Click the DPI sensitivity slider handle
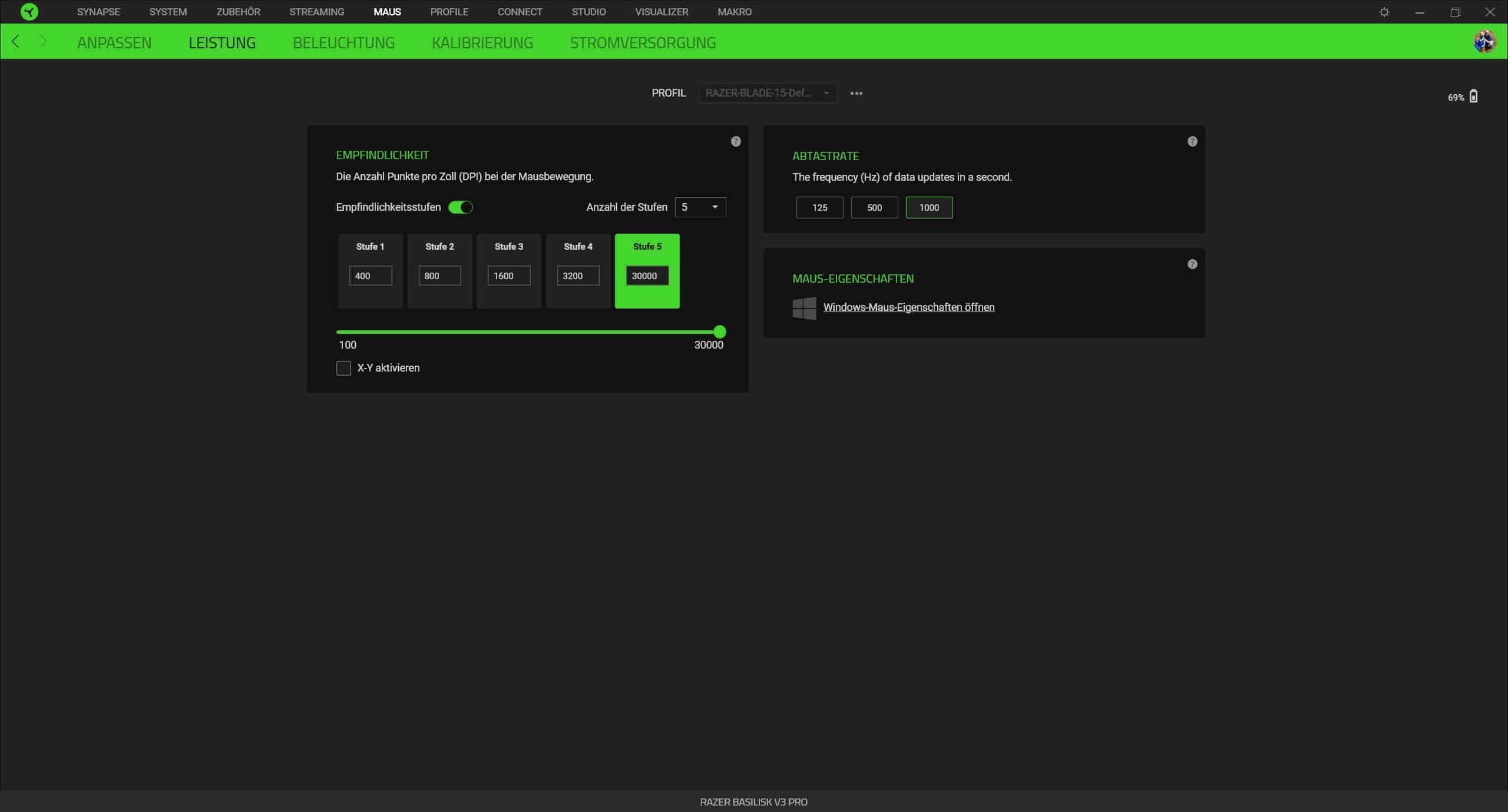 coord(719,332)
